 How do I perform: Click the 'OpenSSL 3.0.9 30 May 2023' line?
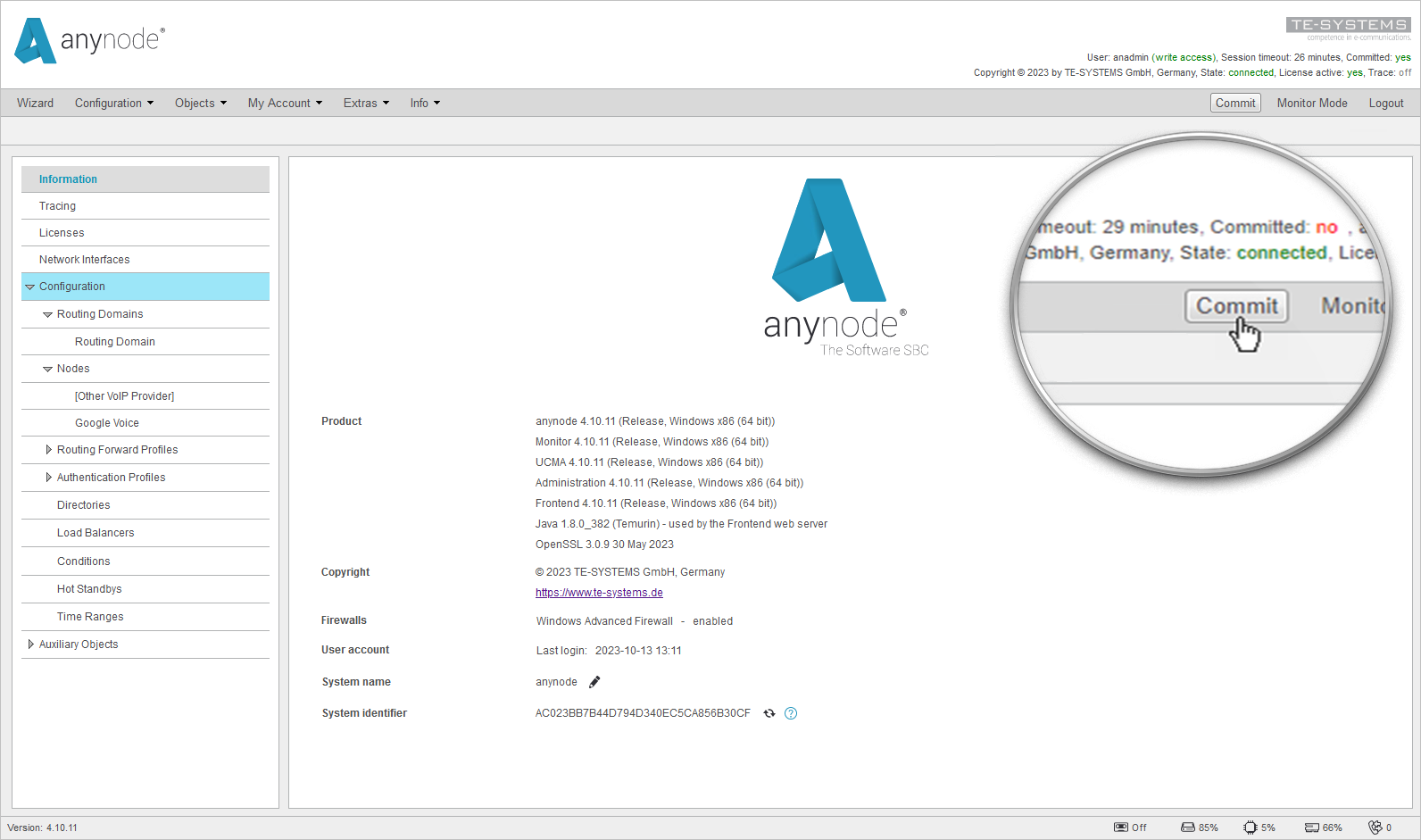click(604, 545)
